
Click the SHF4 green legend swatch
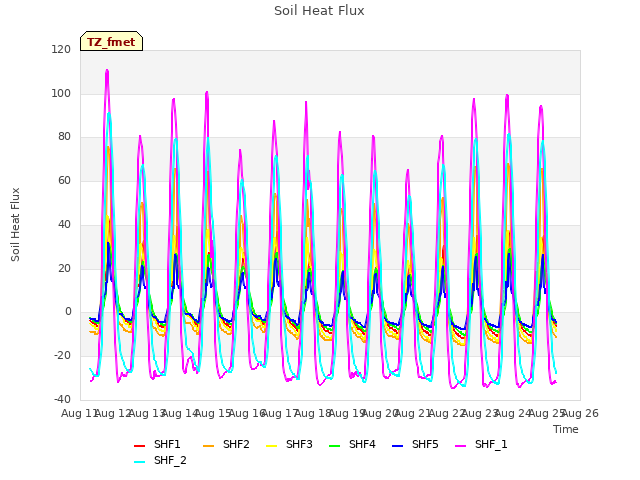pyautogui.click(x=334, y=446)
